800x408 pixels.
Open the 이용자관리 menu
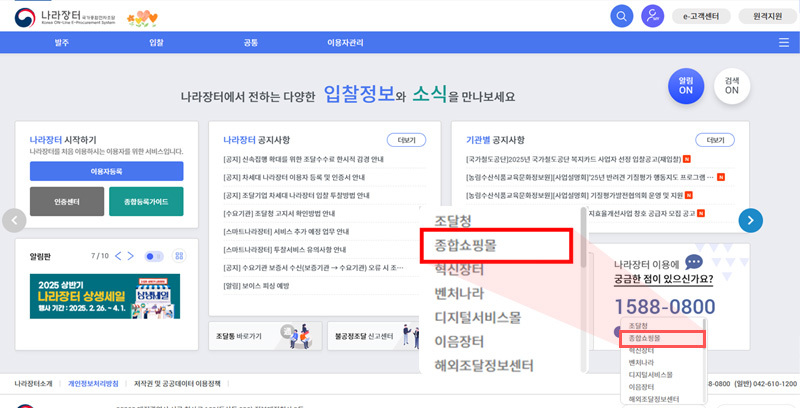click(x=345, y=43)
